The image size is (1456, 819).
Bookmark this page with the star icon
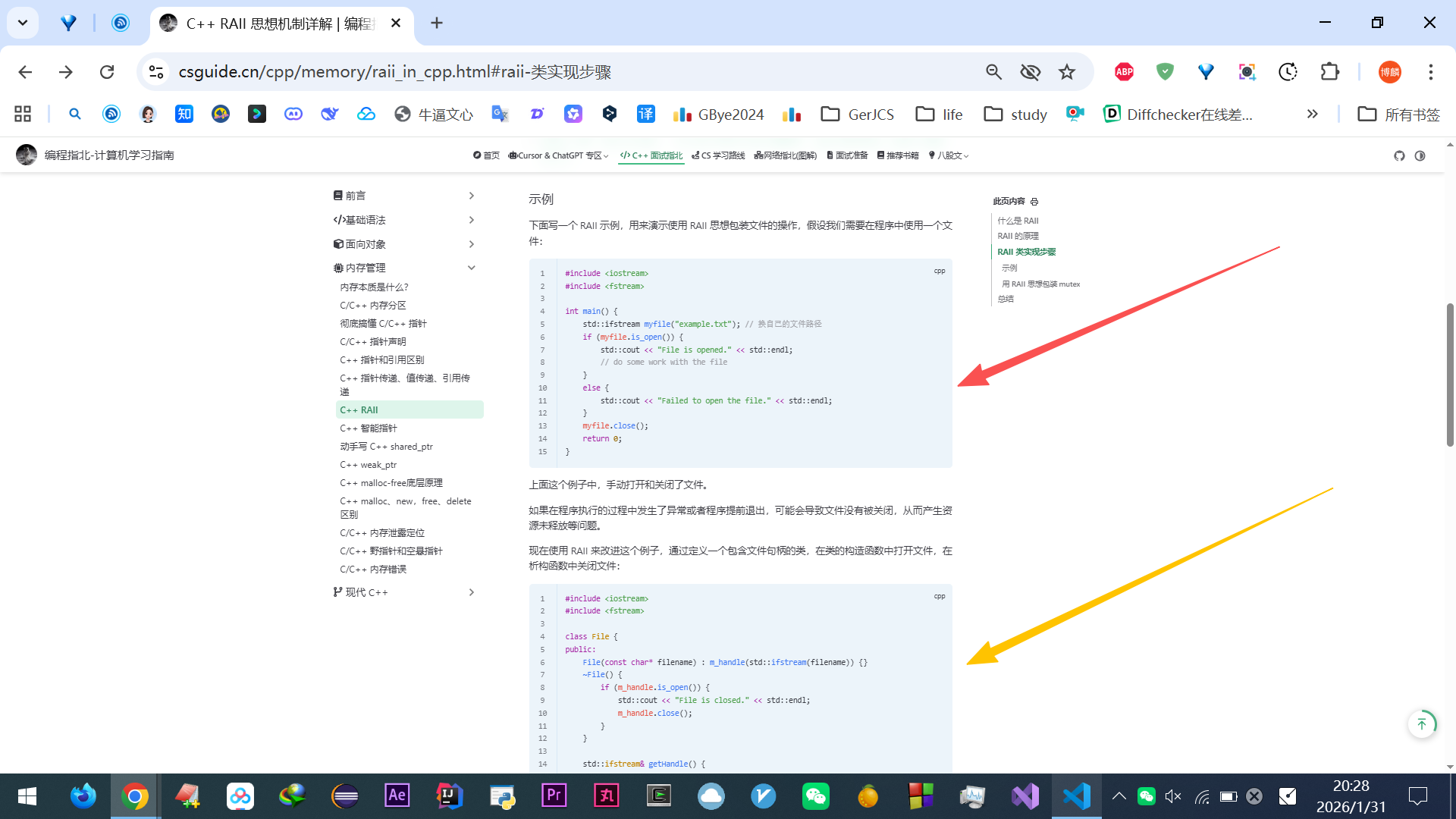[x=1067, y=72]
